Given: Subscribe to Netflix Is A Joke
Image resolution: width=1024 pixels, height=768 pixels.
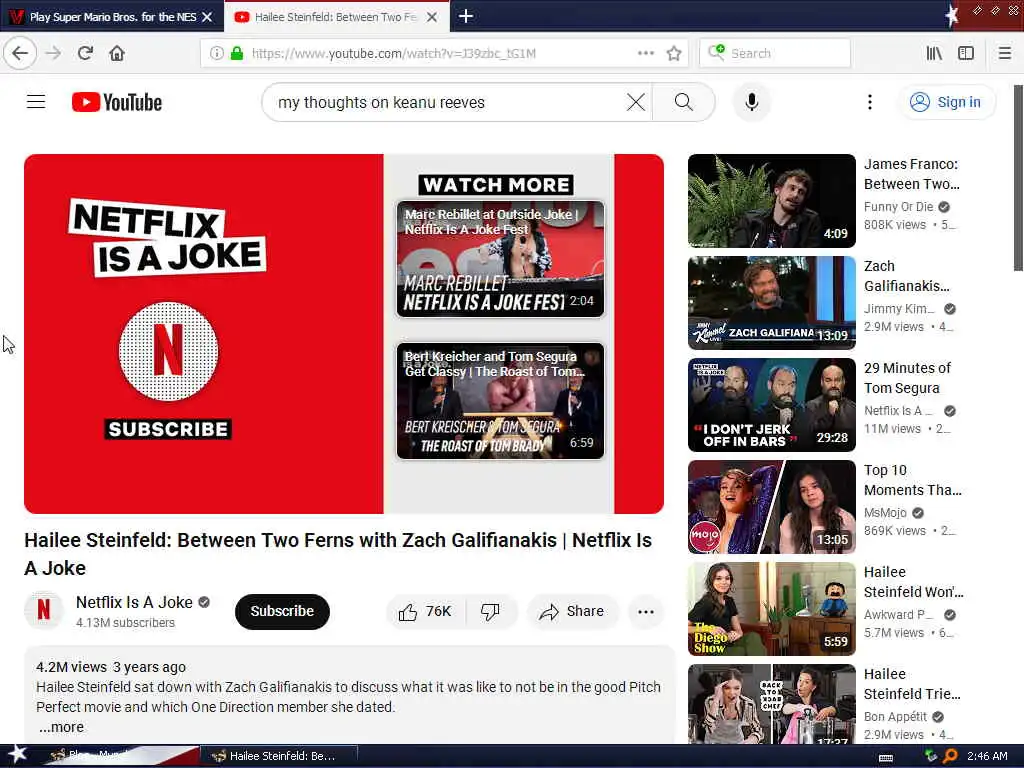Looking at the screenshot, I should coord(282,611).
